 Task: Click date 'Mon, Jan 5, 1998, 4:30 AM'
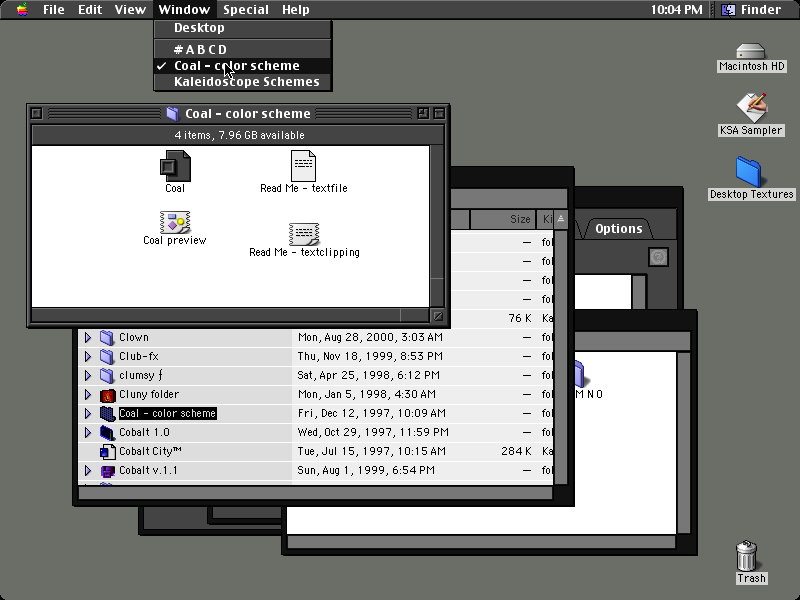pos(366,394)
